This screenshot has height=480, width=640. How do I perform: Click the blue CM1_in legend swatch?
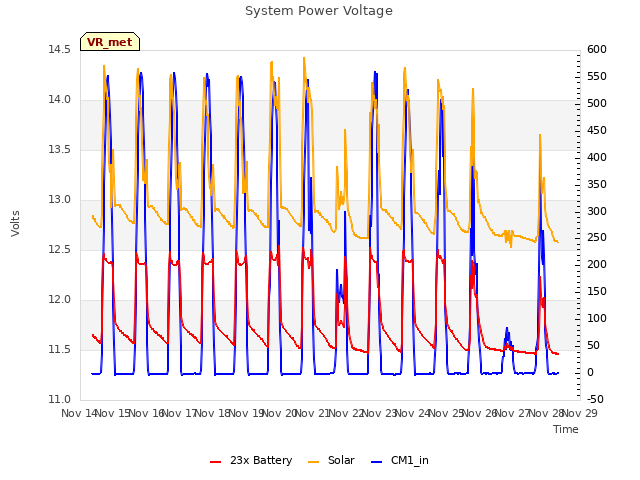(376, 462)
